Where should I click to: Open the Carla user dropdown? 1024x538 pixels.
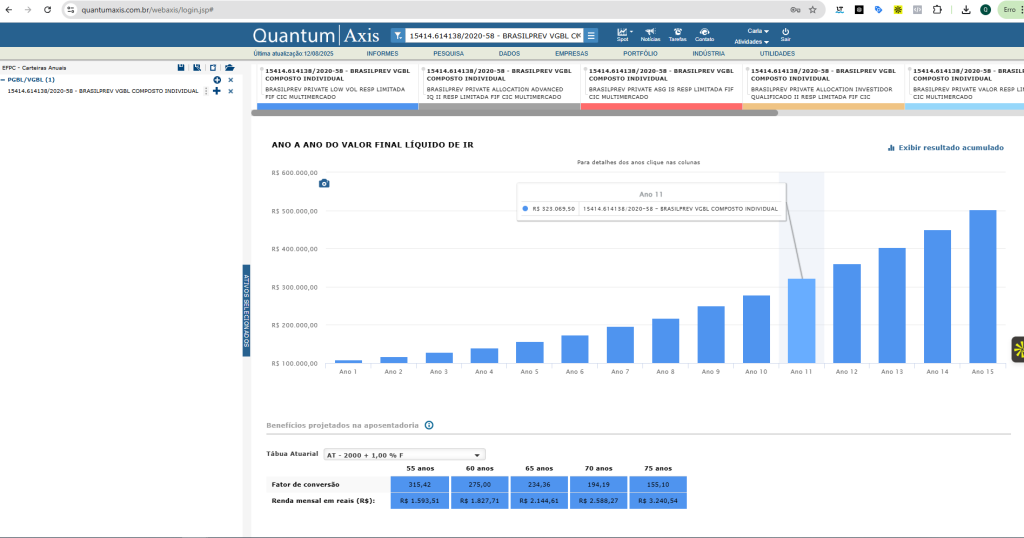click(757, 30)
